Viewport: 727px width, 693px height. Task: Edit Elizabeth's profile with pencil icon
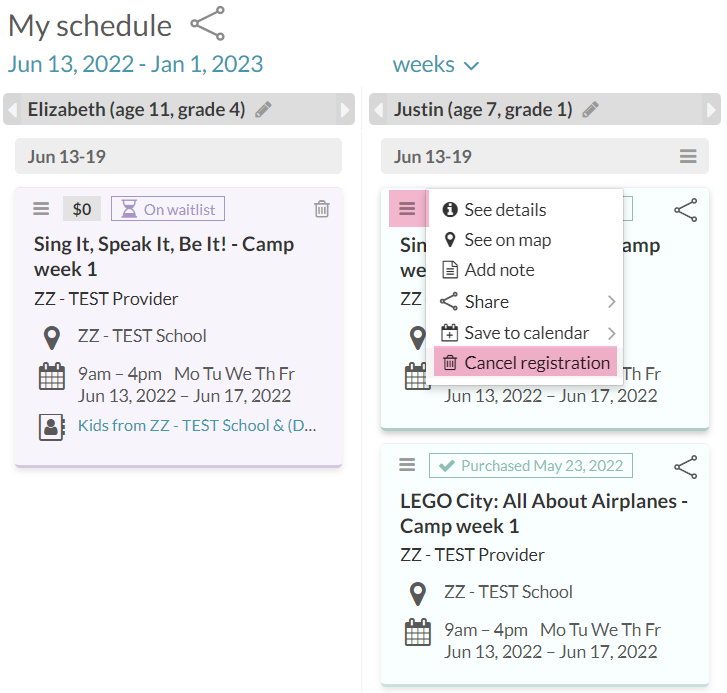(263, 110)
